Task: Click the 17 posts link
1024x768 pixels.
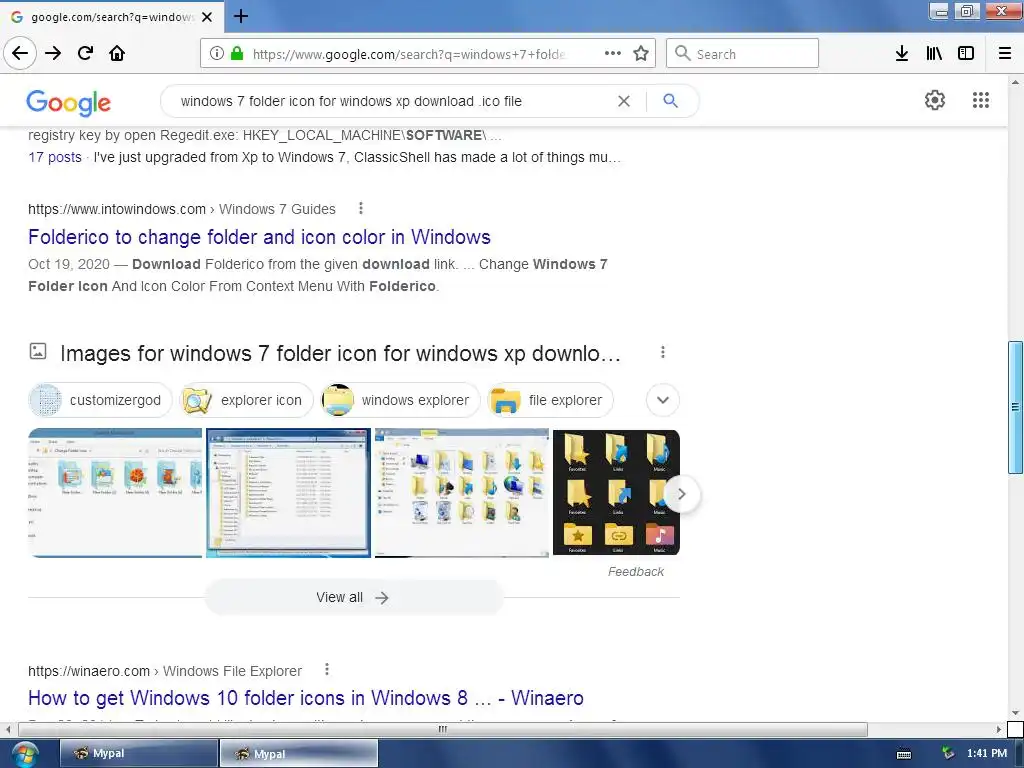Action: (55, 157)
